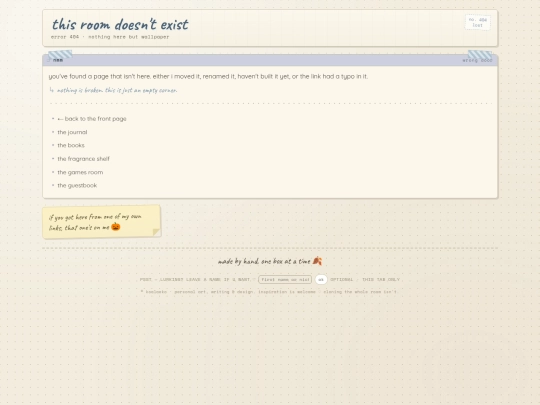Click the 'optional · this tab only' footer text
540x405 pixels.
tap(365, 279)
